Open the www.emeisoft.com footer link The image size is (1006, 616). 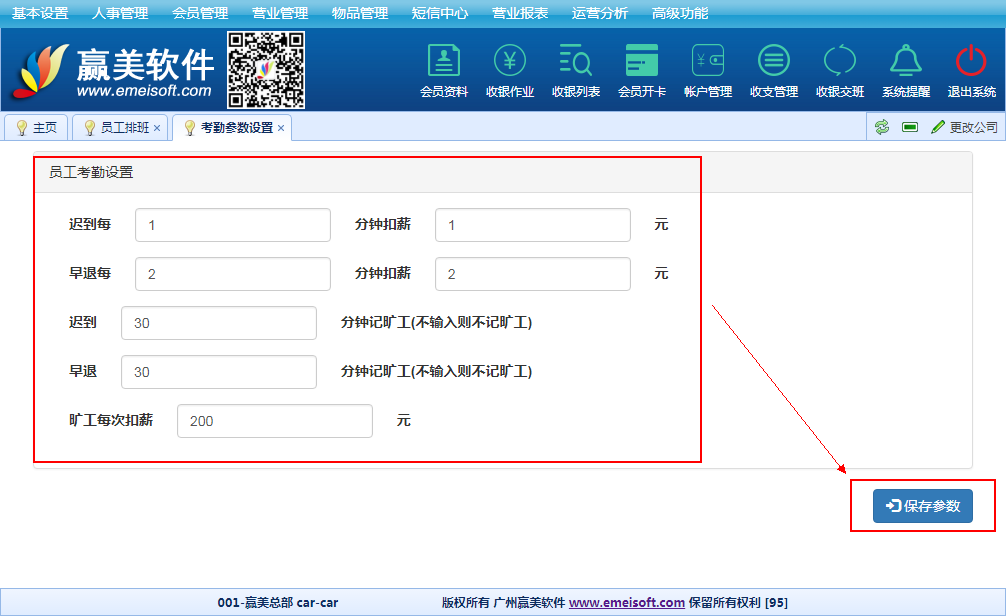click(627, 603)
